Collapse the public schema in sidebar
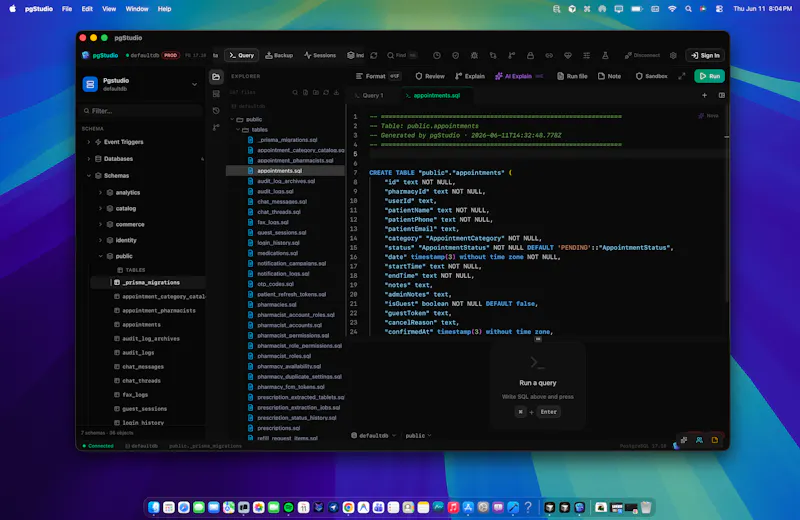The width and height of the screenshot is (800, 520). tap(101, 256)
